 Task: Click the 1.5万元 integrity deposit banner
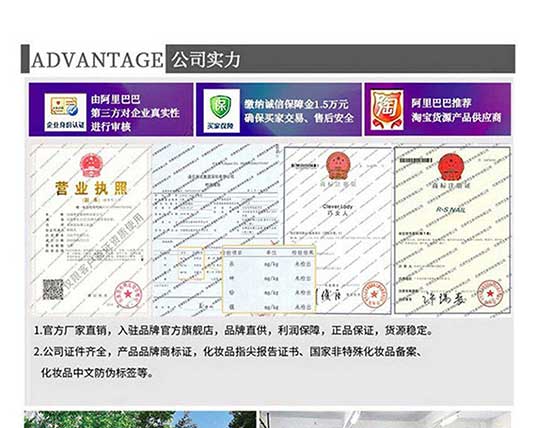[x=279, y=109]
